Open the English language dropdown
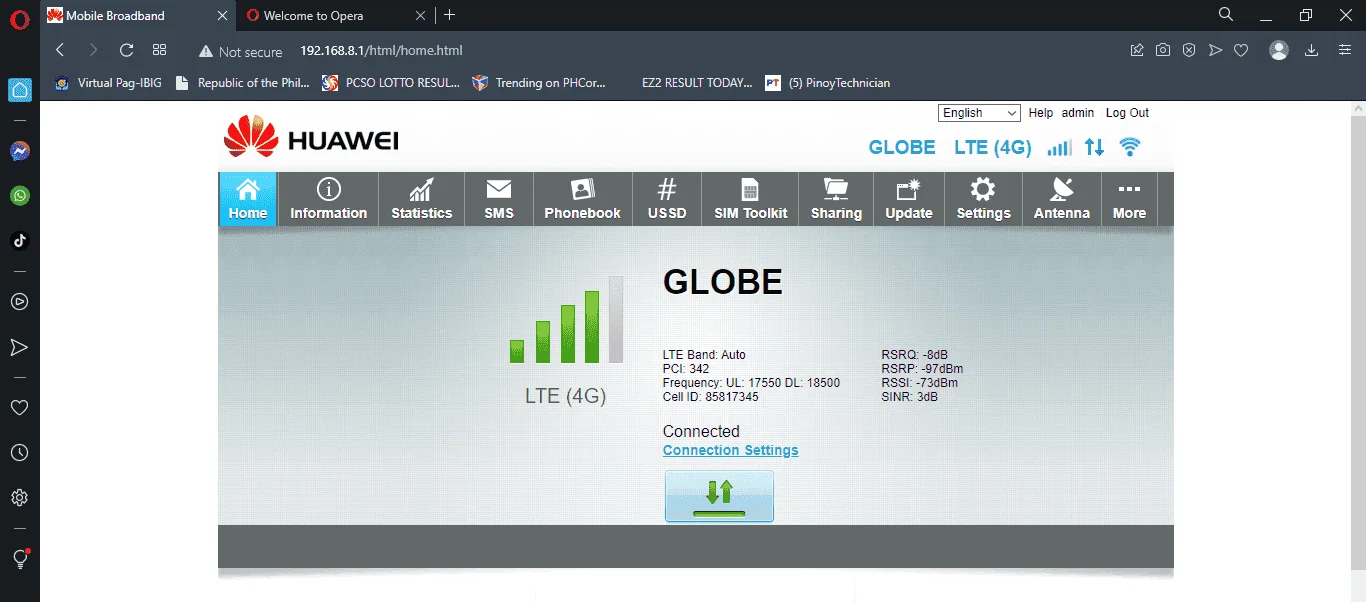This screenshot has width=1366, height=602. 979,113
